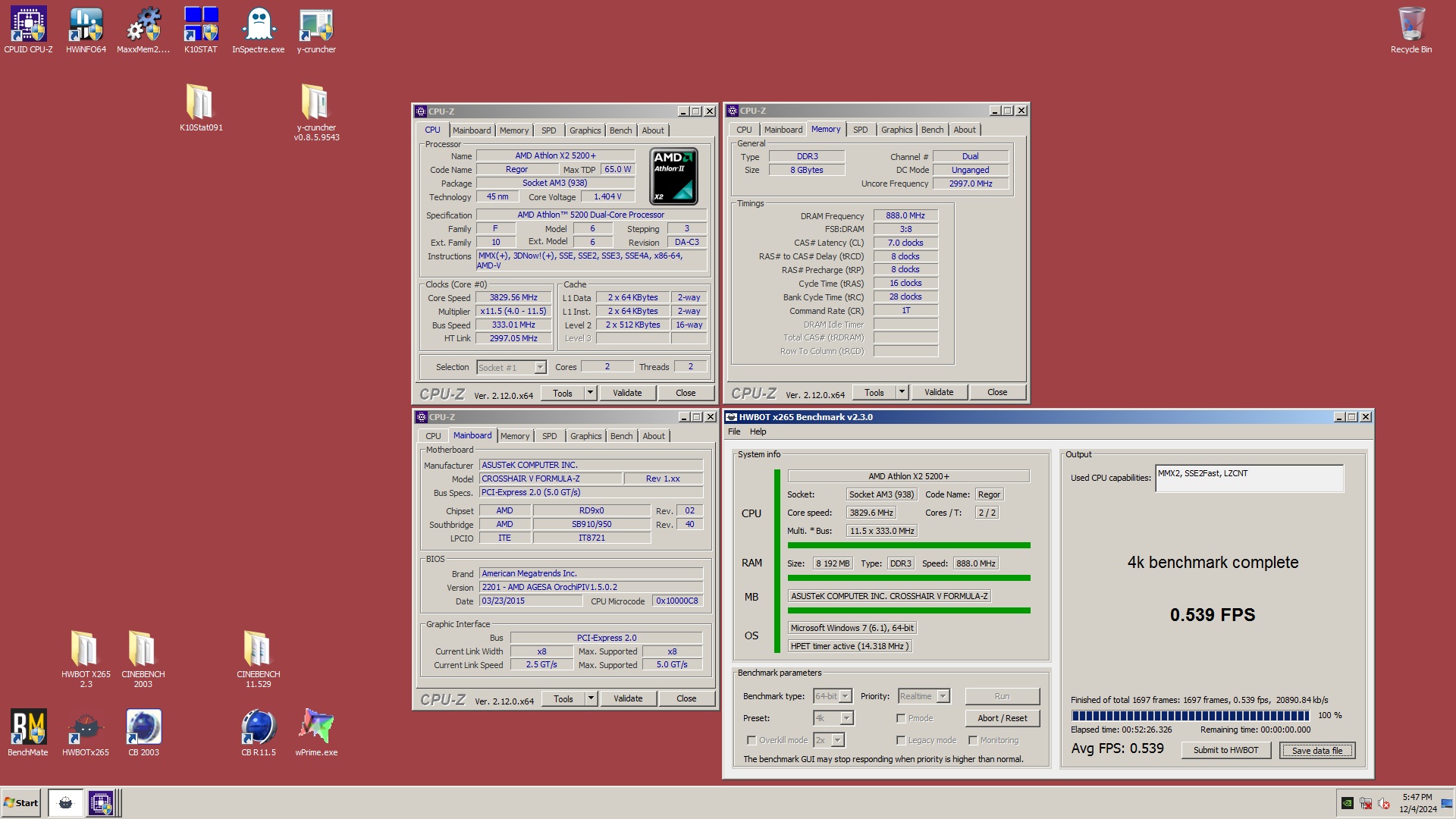
Task: Switch to CPU-Z taskbar button
Action: click(101, 803)
